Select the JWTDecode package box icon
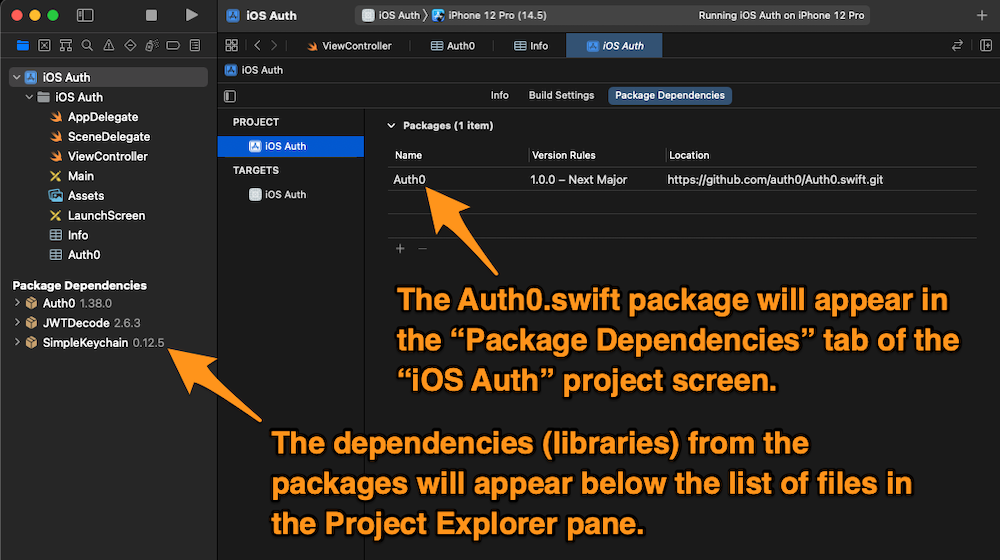This screenshot has height=560, width=1000. [31, 323]
